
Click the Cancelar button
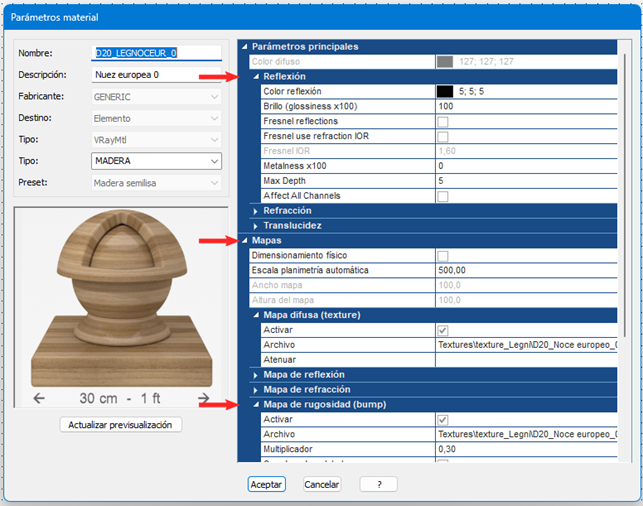tap(322, 484)
